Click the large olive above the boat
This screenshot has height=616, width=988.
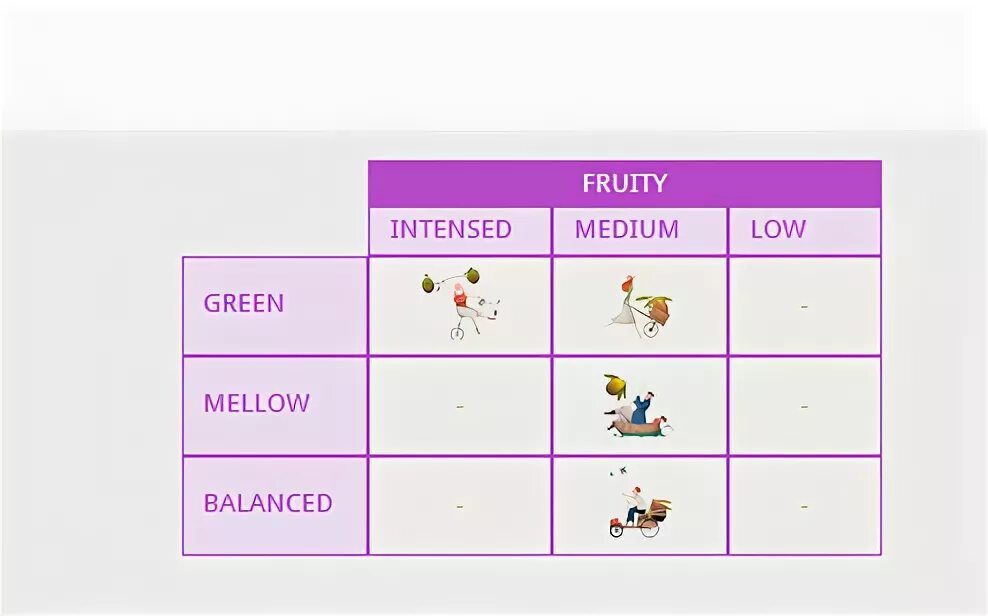coord(615,385)
